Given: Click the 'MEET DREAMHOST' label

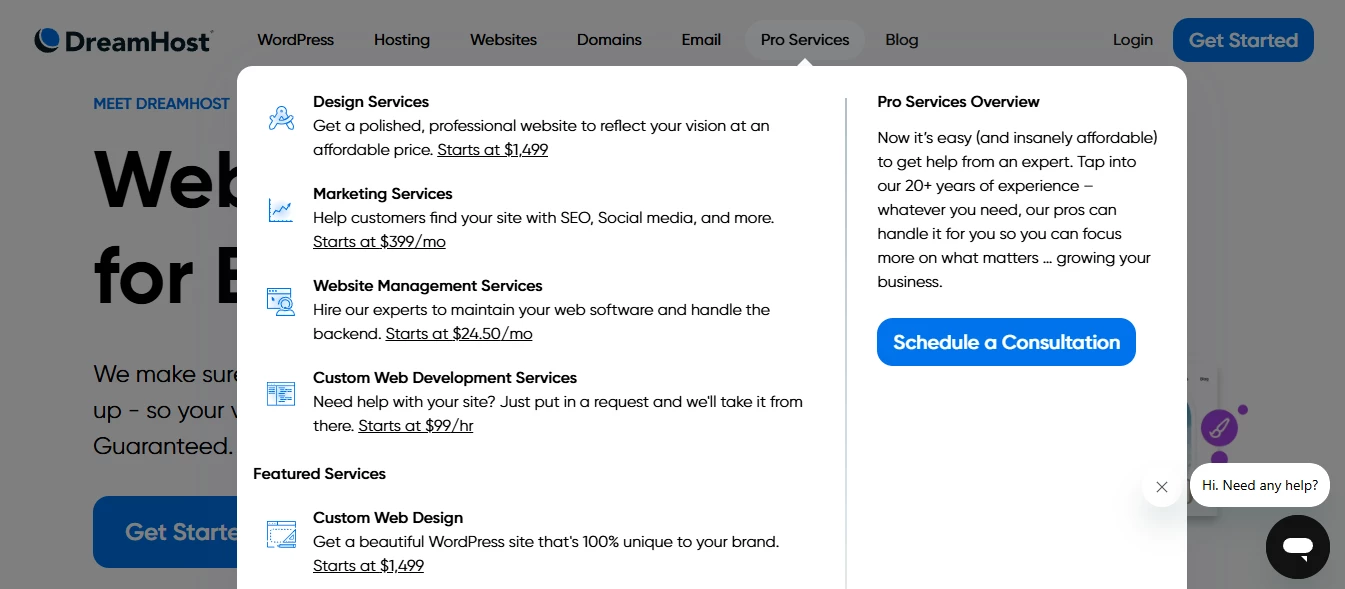Looking at the screenshot, I should tap(161, 104).
